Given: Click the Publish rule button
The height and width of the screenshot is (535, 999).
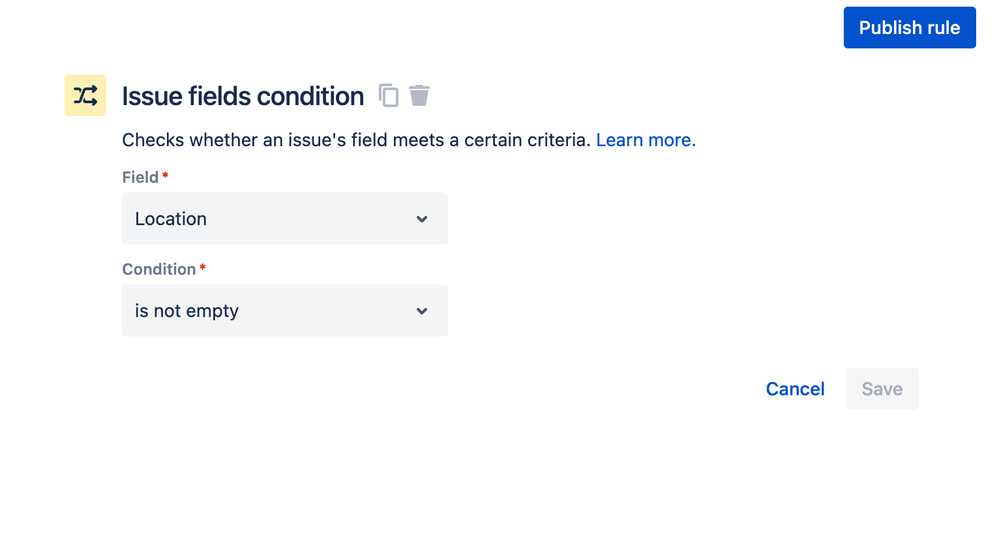Looking at the screenshot, I should (x=909, y=28).
